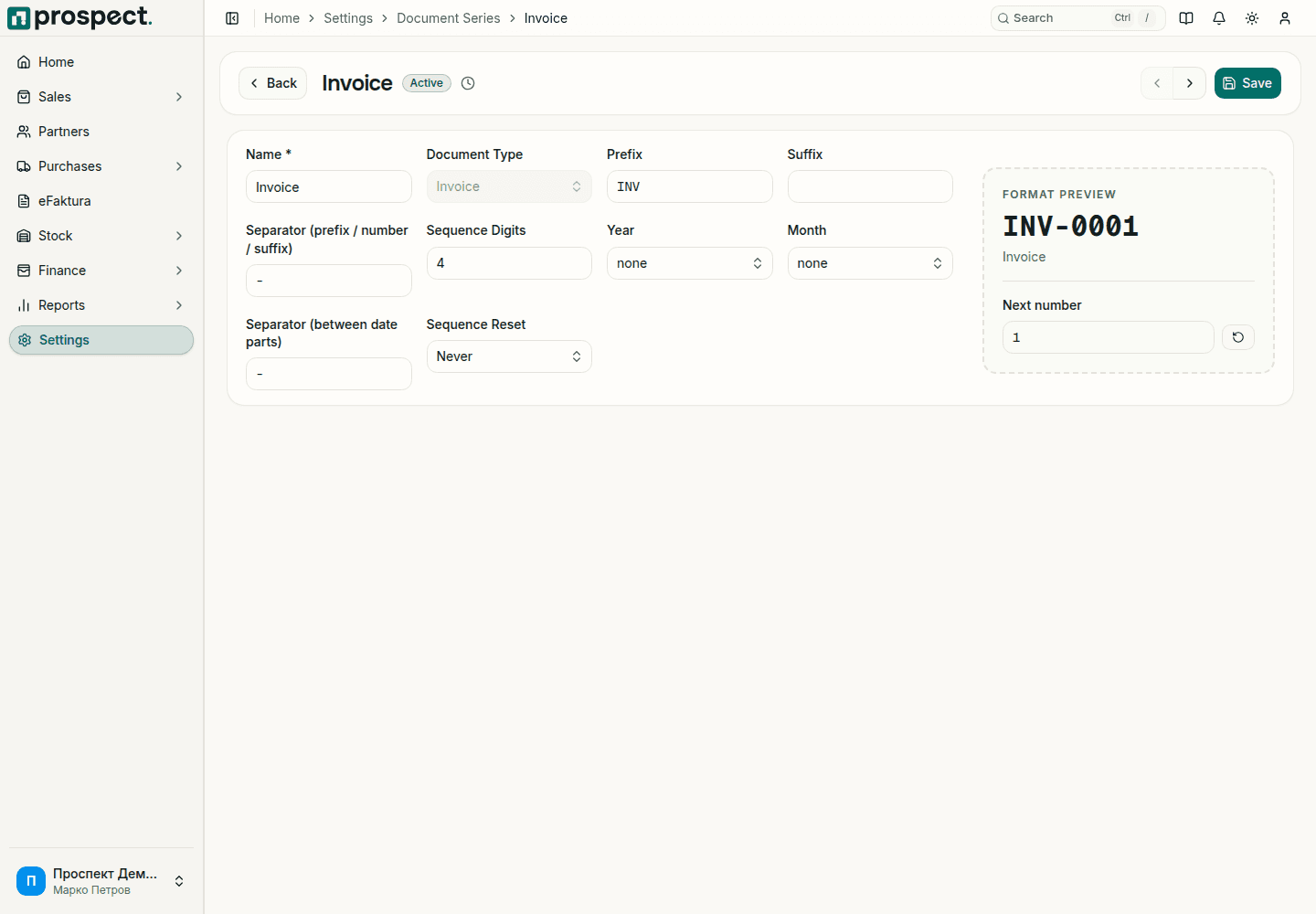Image resolution: width=1316 pixels, height=914 pixels.
Task: Open eFaktura in the sidebar
Action: (x=101, y=201)
